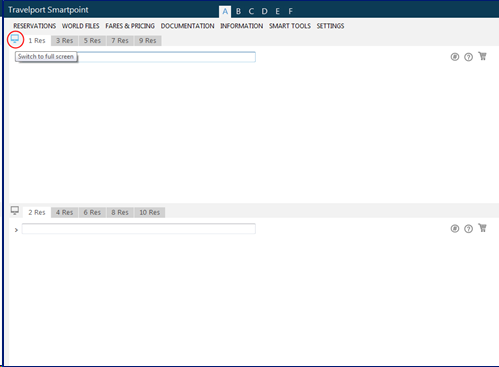This screenshot has width=499, height=367.
Task: Open shopping cart in top pane
Action: [482, 56]
